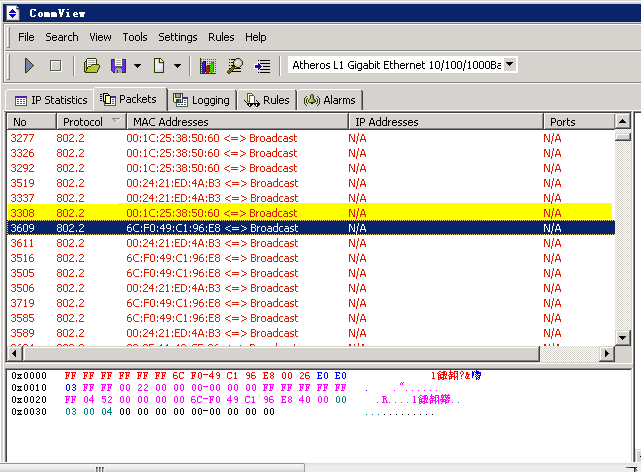This screenshot has height=472, width=641.
Task: Stop capture with the square icon
Action: tap(55, 65)
